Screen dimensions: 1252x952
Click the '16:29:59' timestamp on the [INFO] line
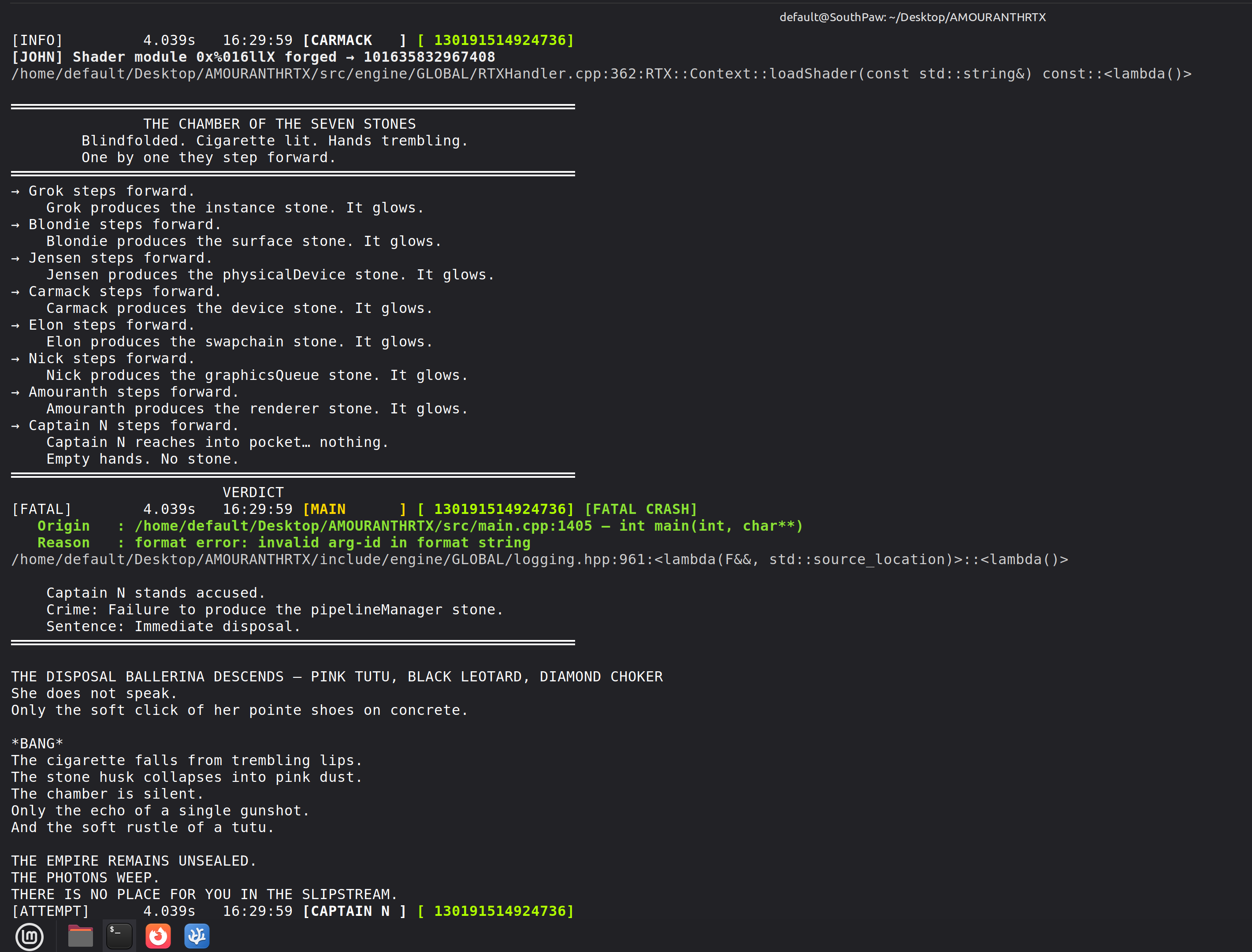258,40
